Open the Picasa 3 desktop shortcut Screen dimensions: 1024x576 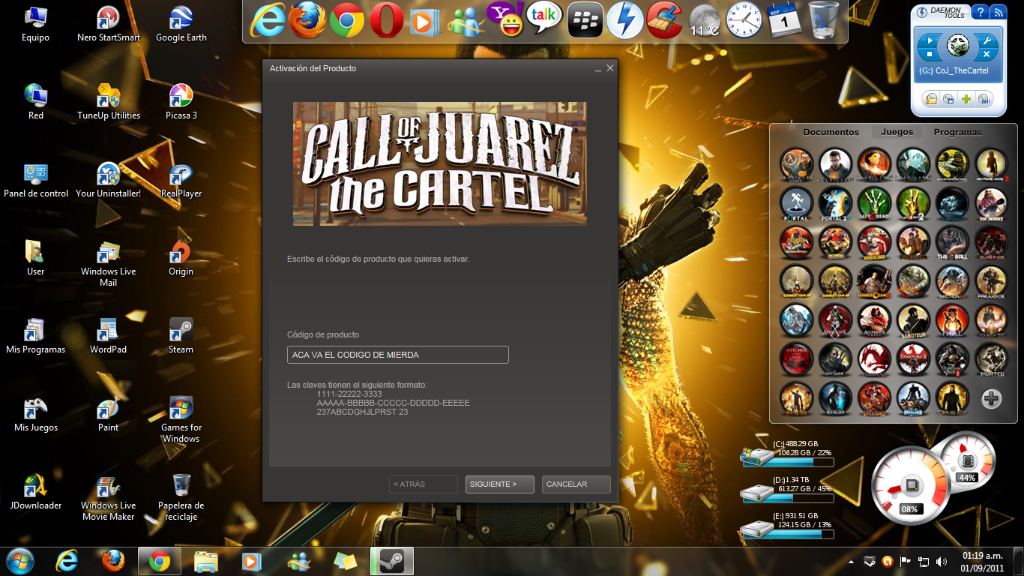point(181,102)
